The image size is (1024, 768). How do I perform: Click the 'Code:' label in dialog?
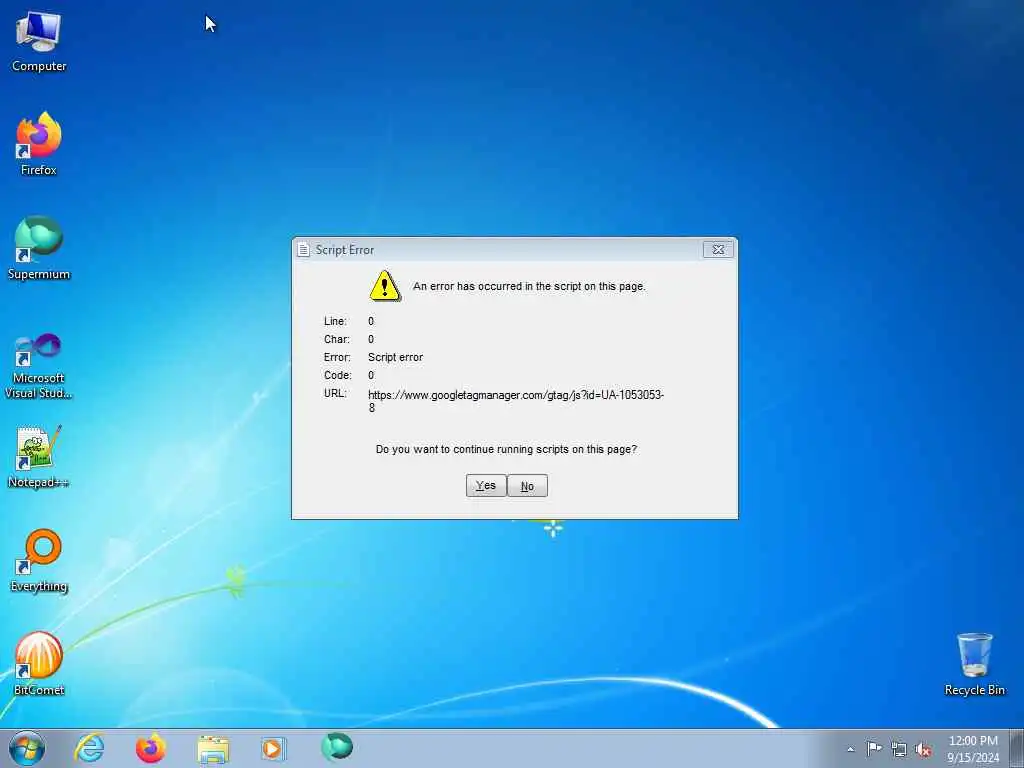coord(338,375)
